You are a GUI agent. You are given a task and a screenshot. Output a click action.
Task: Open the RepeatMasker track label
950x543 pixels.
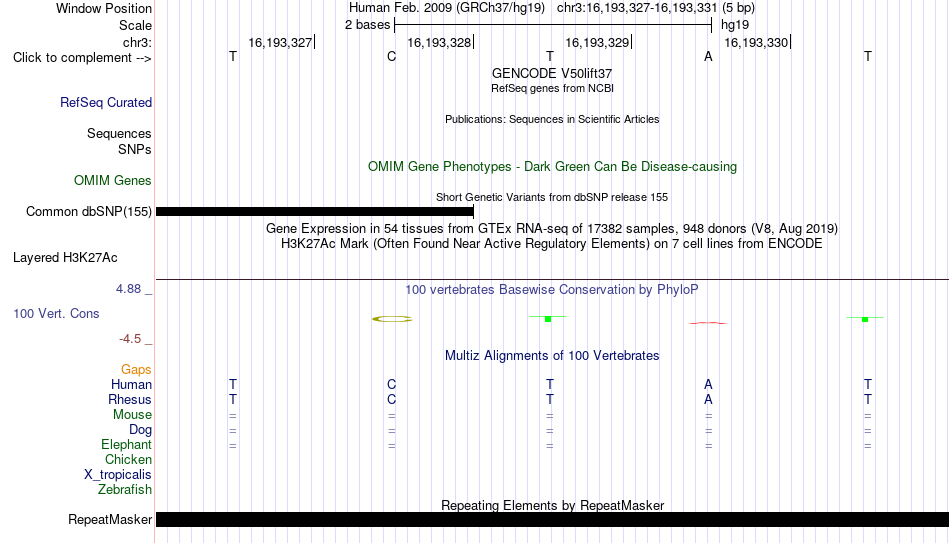point(110,519)
